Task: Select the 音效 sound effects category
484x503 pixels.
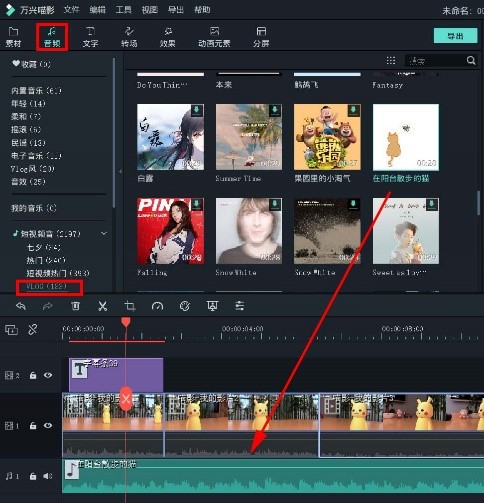Action: pyautogui.click(x=28, y=182)
